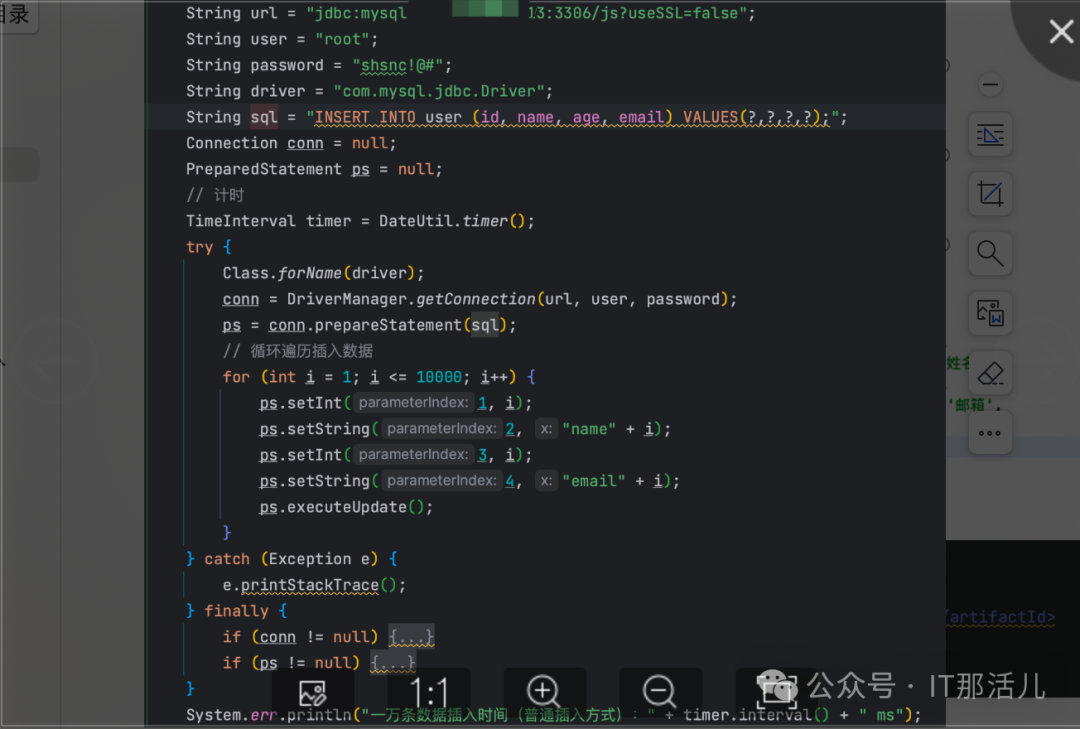Click the DateUtil.timer() call
Viewport: 1080px width, 729px height.
pyautogui.click(x=453, y=221)
